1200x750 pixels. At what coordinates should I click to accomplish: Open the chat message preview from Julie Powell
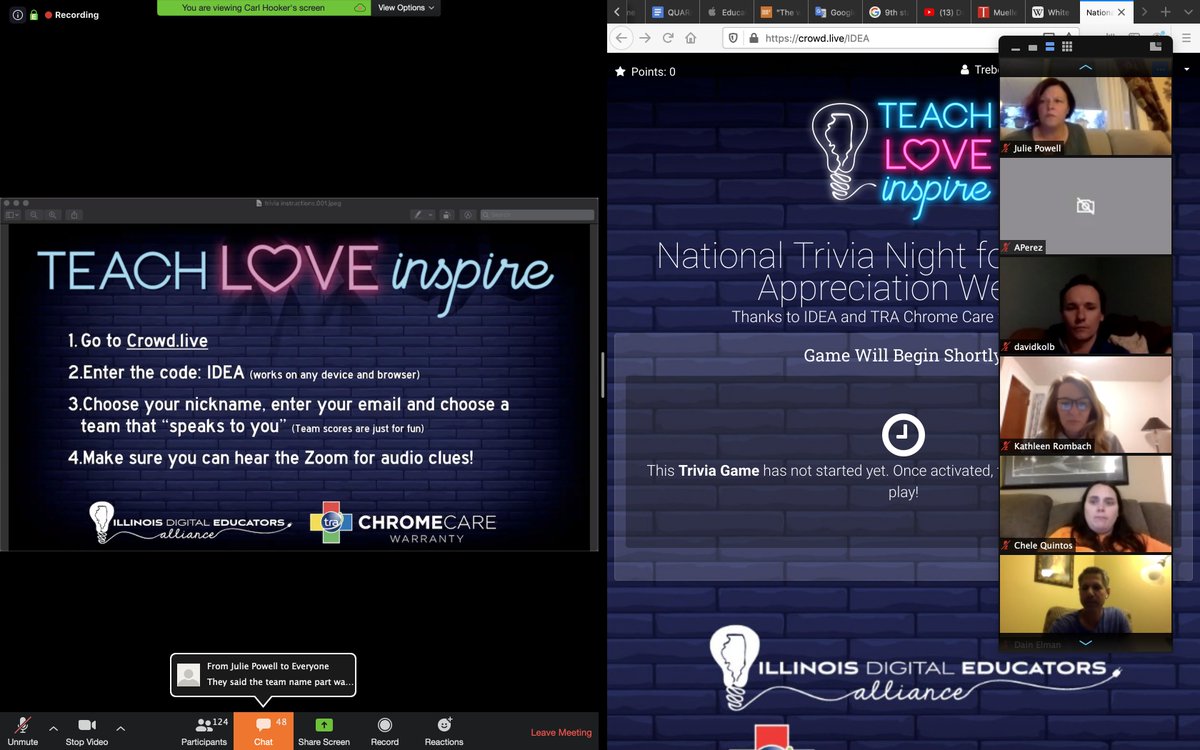264,674
